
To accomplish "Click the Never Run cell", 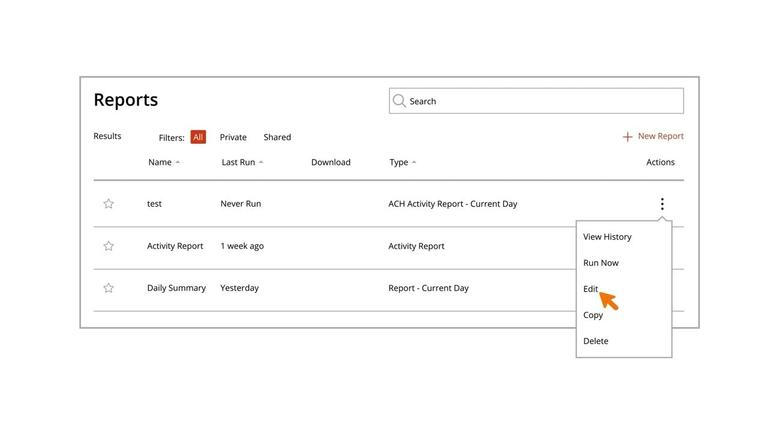I will pyautogui.click(x=240, y=204).
